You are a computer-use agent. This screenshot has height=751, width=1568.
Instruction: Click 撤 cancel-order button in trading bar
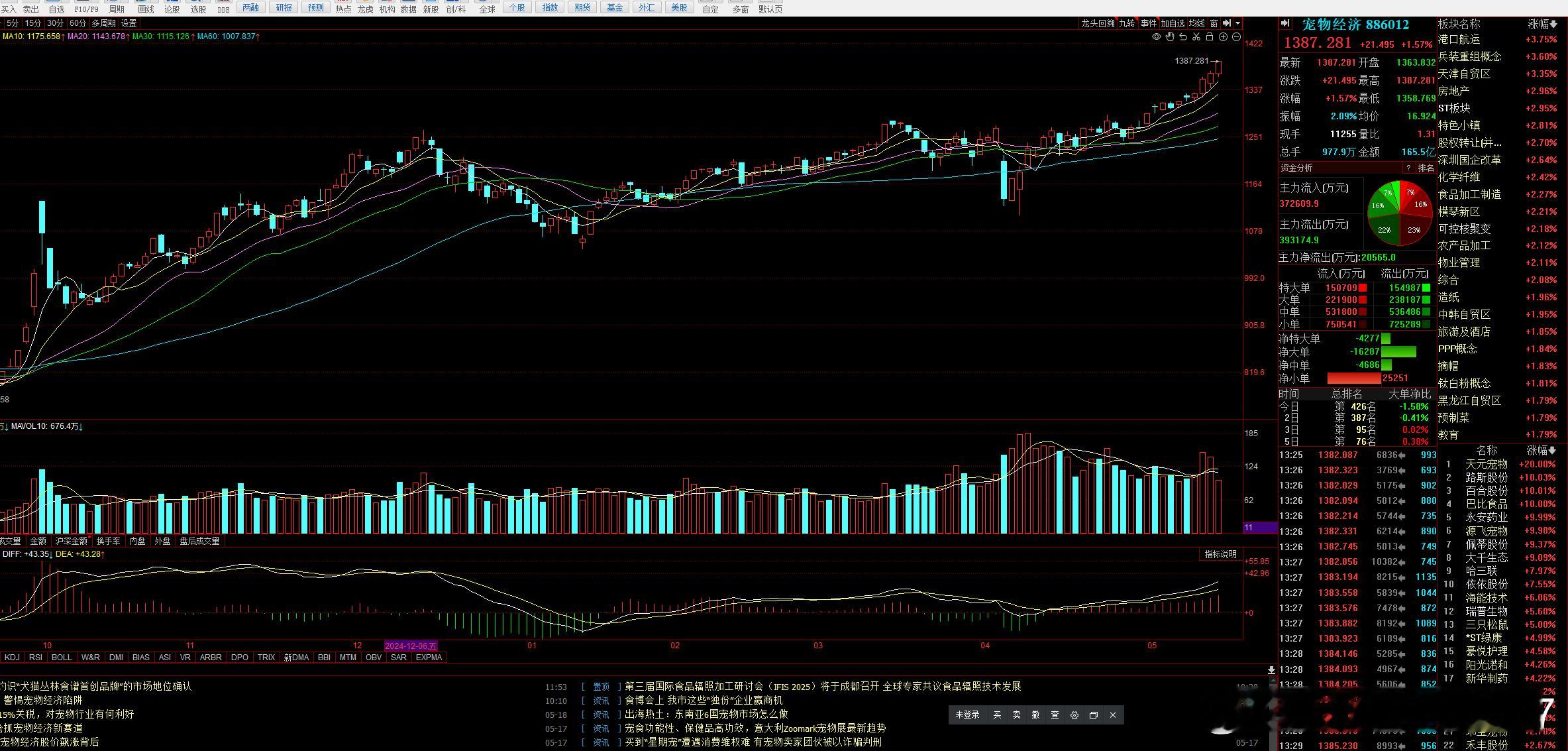pyautogui.click(x=1035, y=715)
